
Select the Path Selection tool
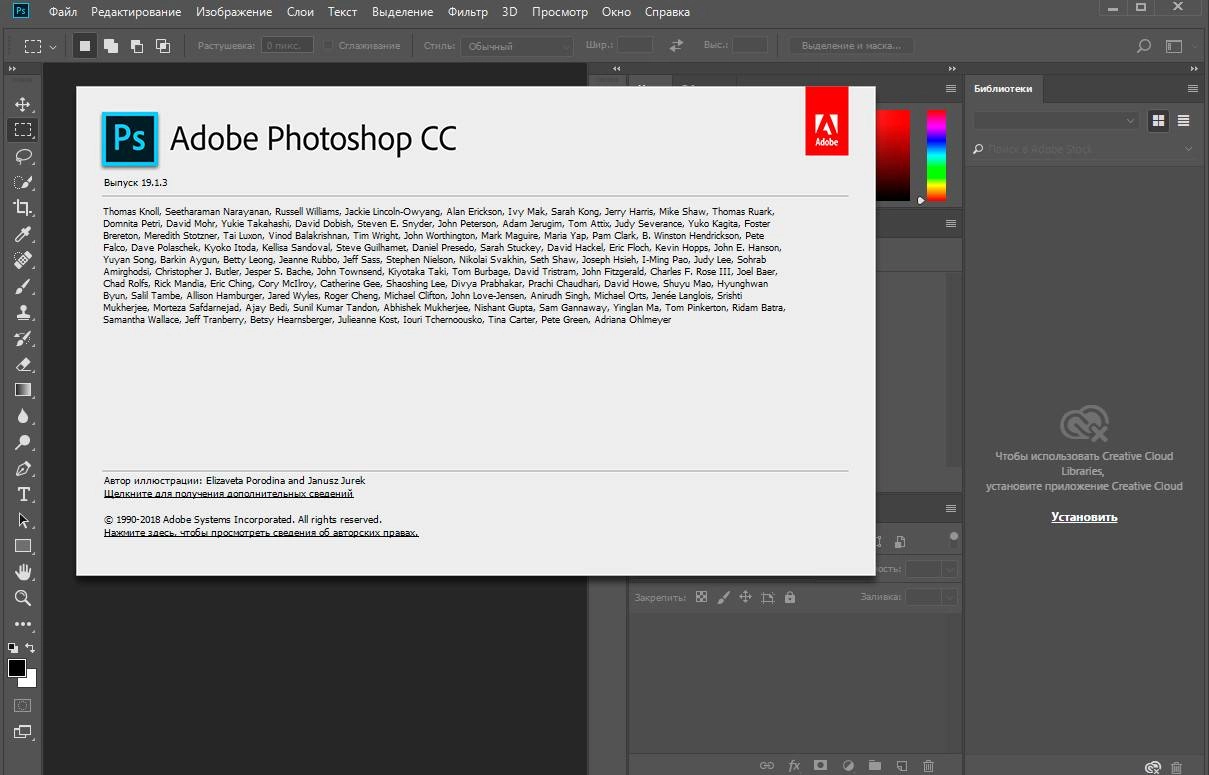coord(22,520)
